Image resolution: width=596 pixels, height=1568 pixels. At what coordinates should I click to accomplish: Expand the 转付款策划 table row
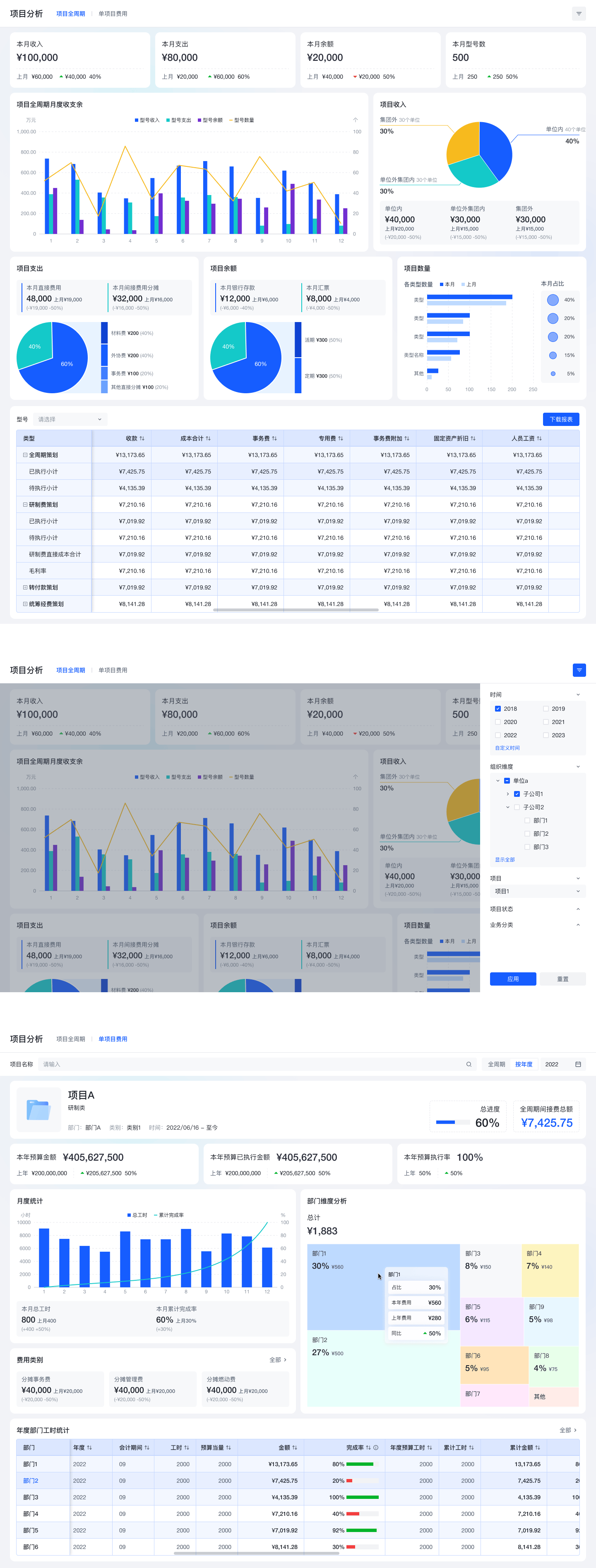pos(25,587)
